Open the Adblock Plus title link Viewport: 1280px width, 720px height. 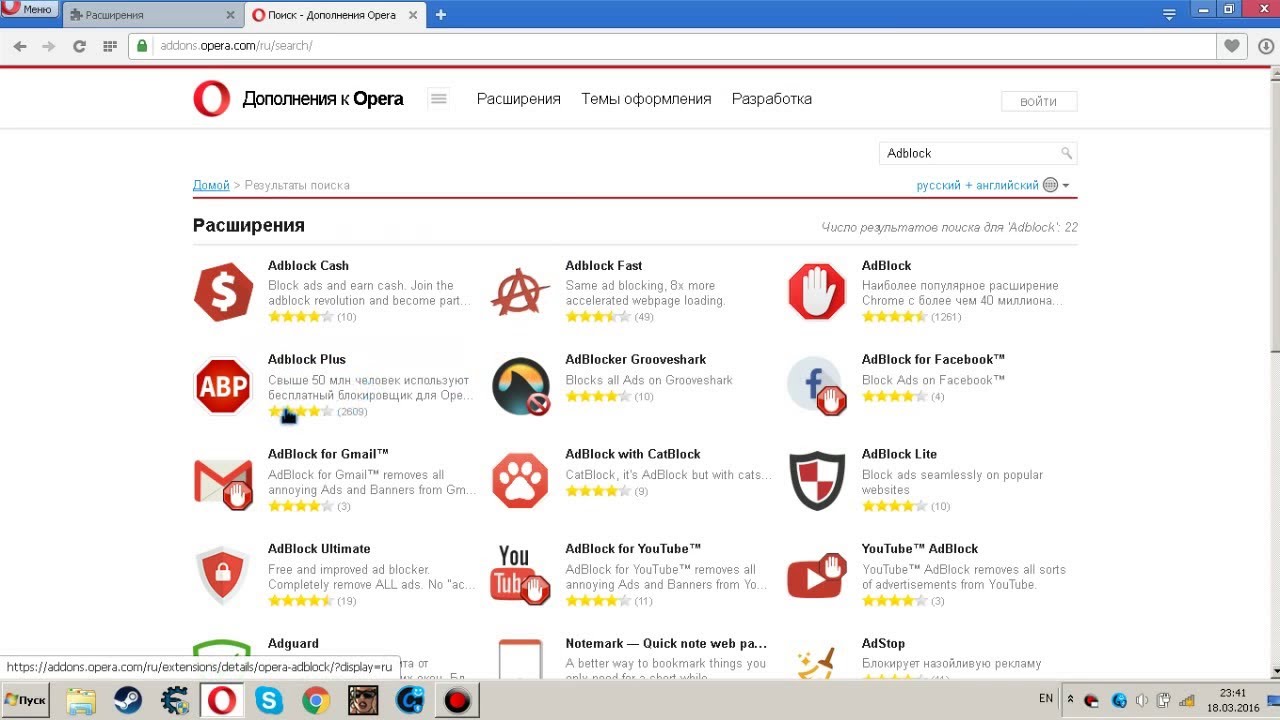[307, 359]
